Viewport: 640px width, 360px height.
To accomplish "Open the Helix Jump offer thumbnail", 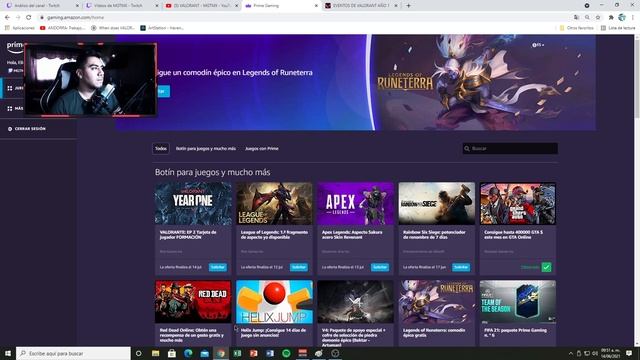I will tap(274, 302).
